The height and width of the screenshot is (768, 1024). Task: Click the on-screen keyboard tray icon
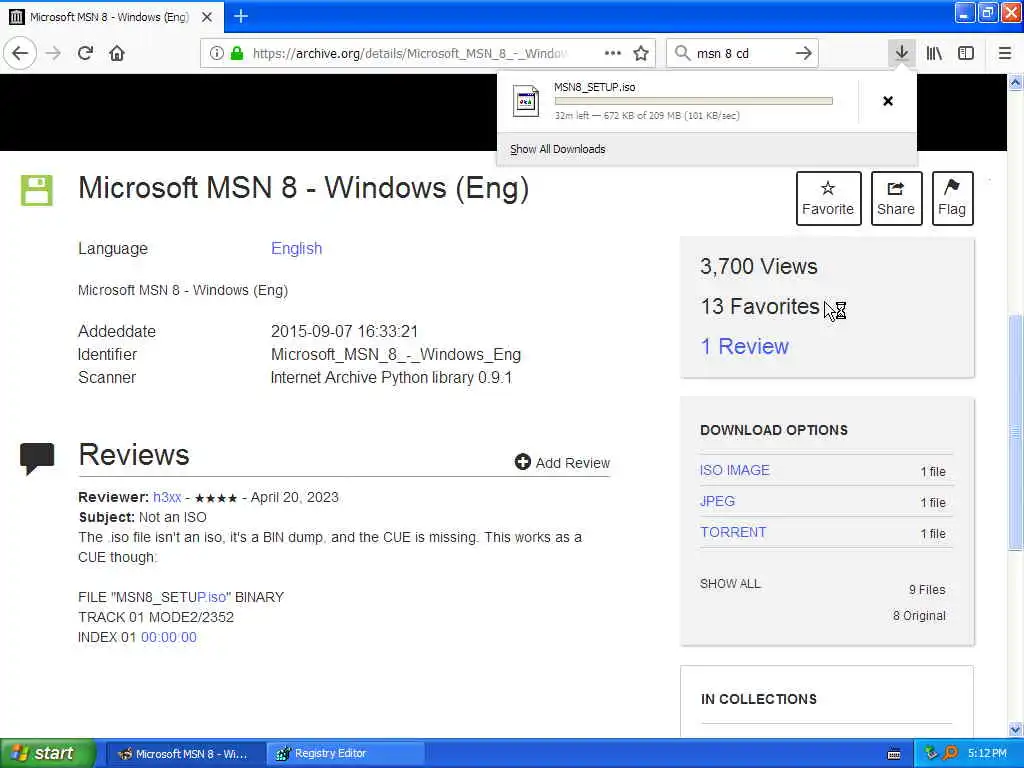[x=894, y=754]
